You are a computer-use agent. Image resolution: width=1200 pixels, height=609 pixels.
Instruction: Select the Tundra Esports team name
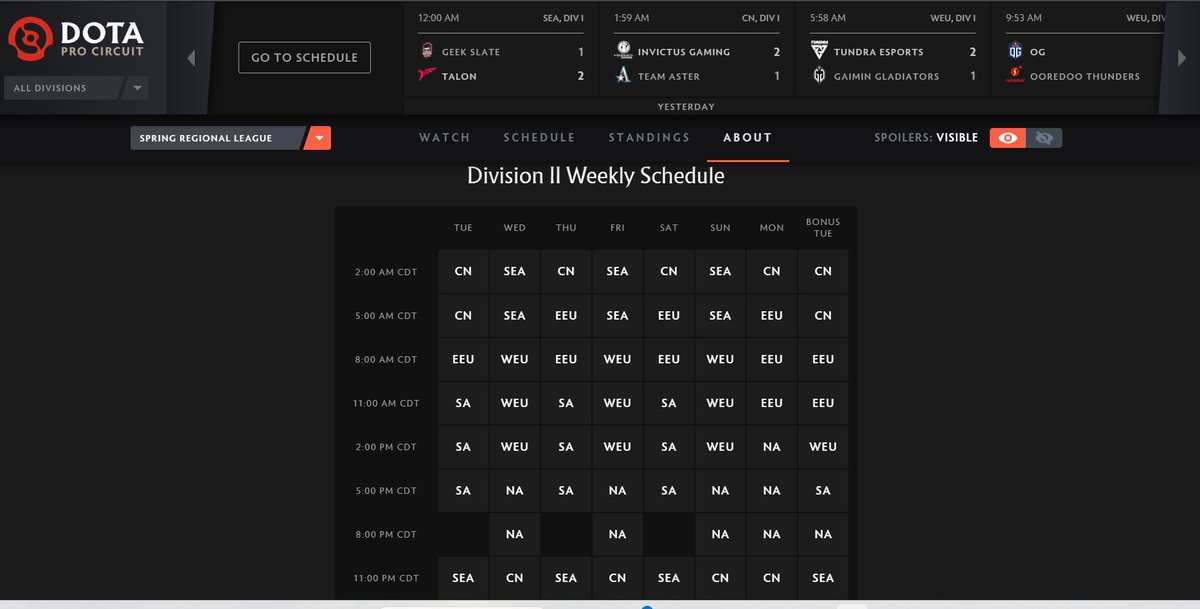[x=881, y=52]
